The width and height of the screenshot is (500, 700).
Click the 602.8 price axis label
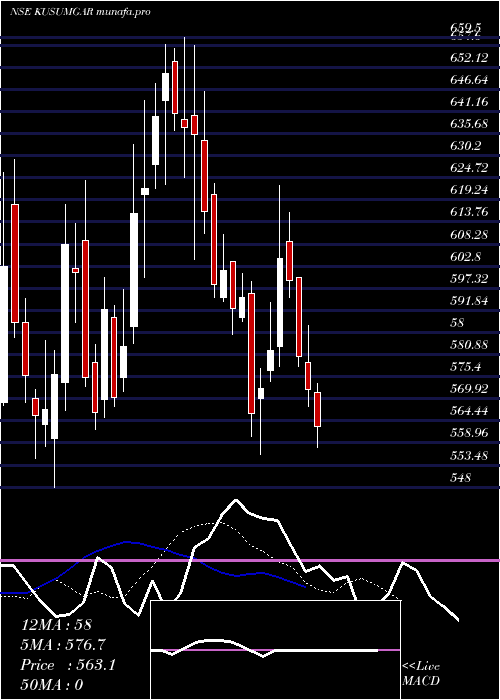(466, 257)
